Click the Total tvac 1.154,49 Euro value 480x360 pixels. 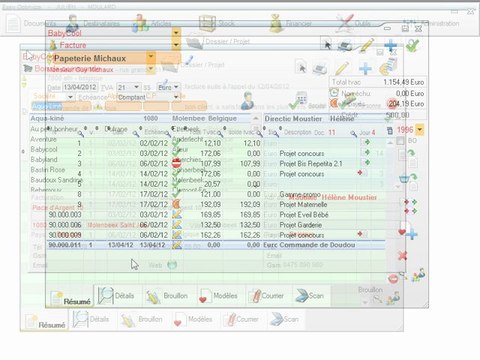click(x=403, y=82)
